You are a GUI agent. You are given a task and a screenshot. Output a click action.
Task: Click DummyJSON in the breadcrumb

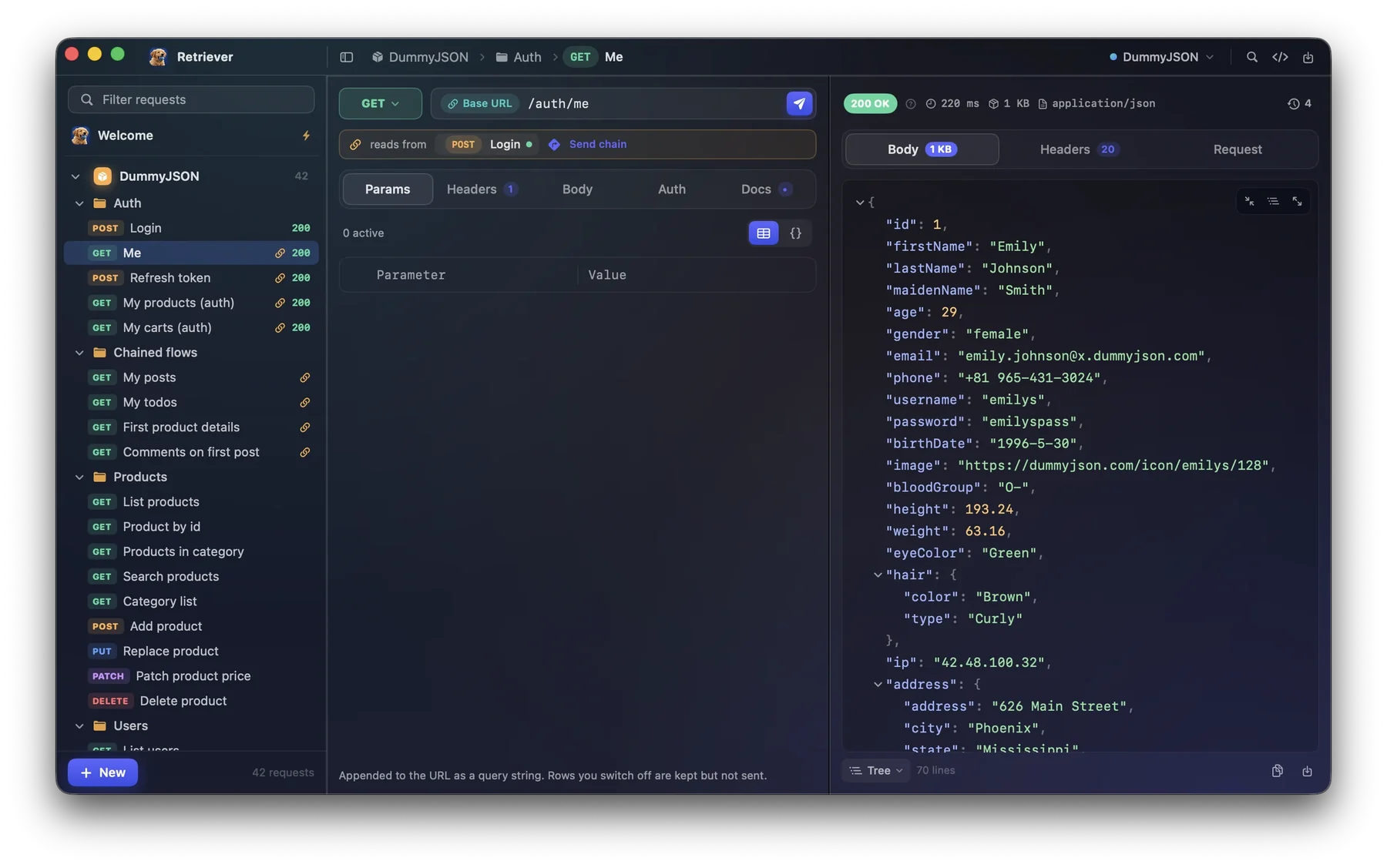click(x=420, y=57)
